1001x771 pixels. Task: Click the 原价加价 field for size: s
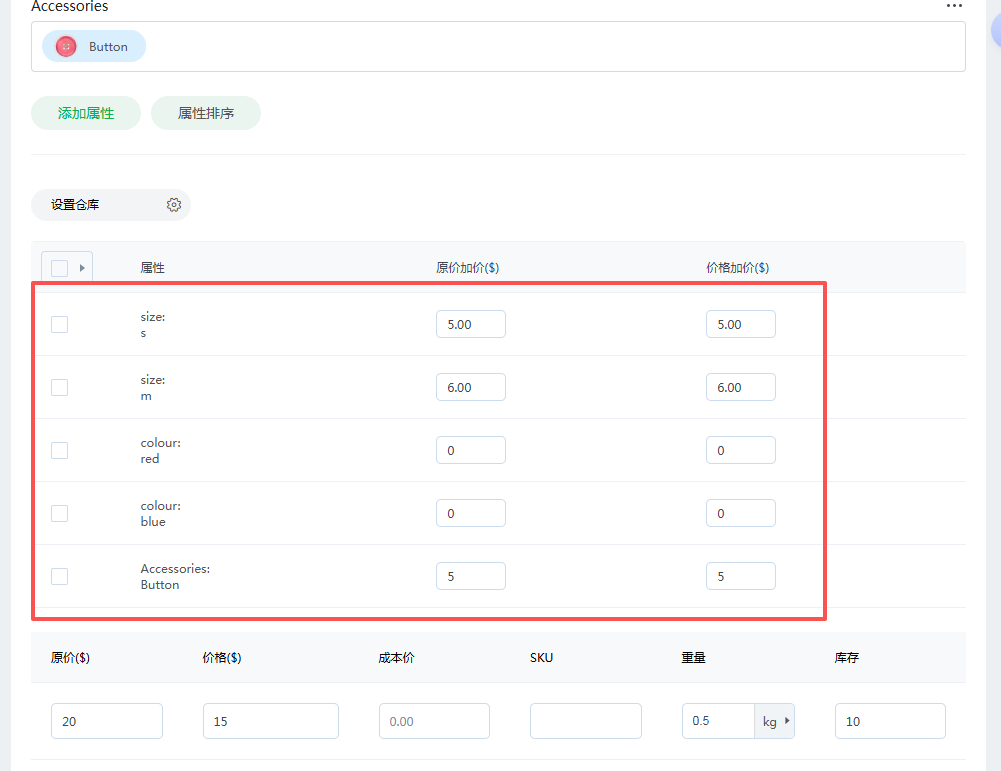(471, 324)
